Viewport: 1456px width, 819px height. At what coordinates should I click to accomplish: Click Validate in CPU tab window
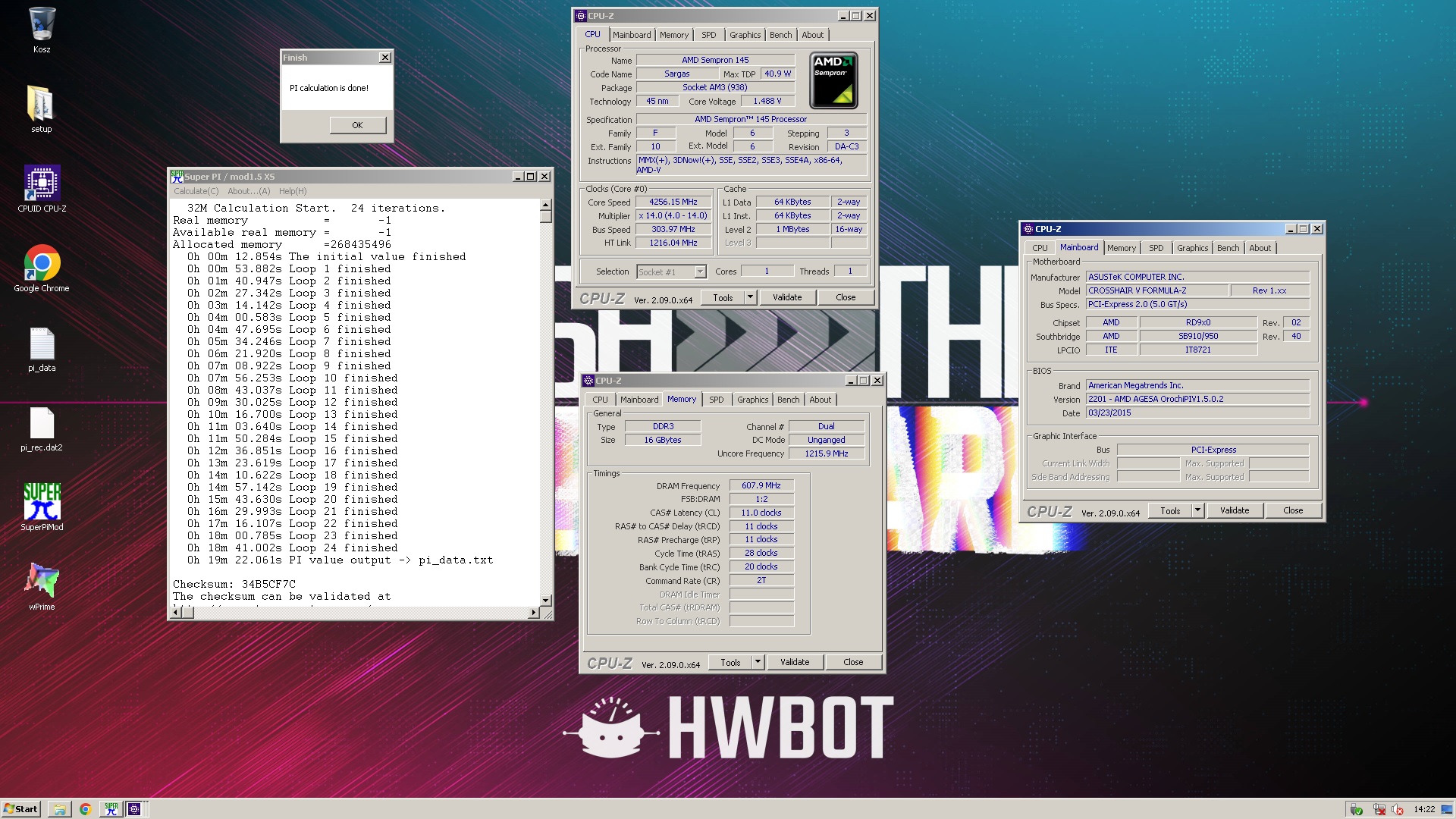tap(787, 298)
